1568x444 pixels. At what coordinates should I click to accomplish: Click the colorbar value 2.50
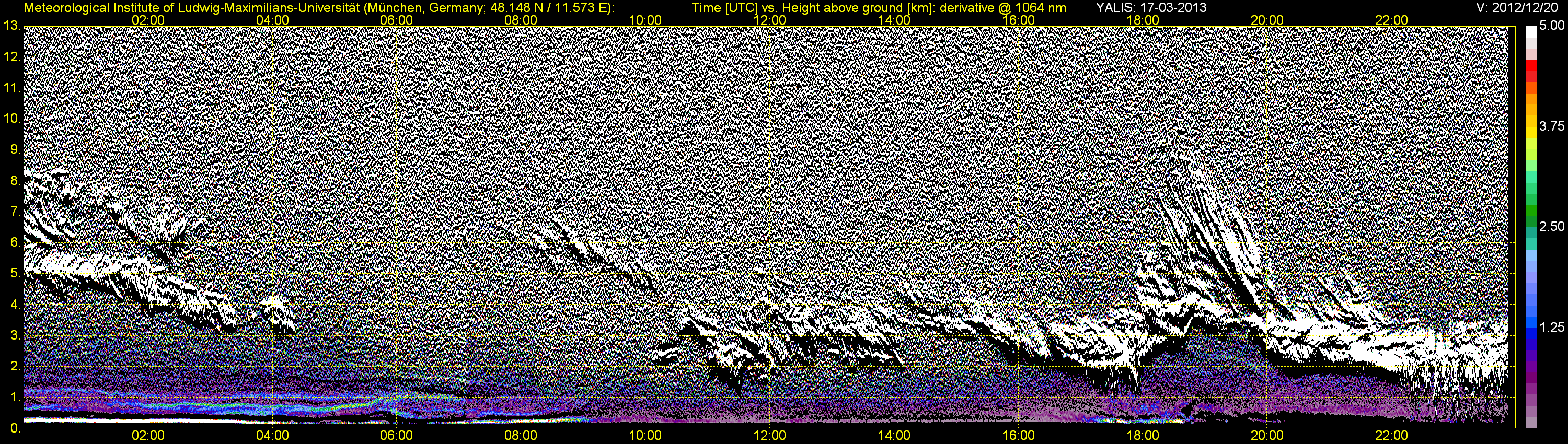click(1552, 227)
